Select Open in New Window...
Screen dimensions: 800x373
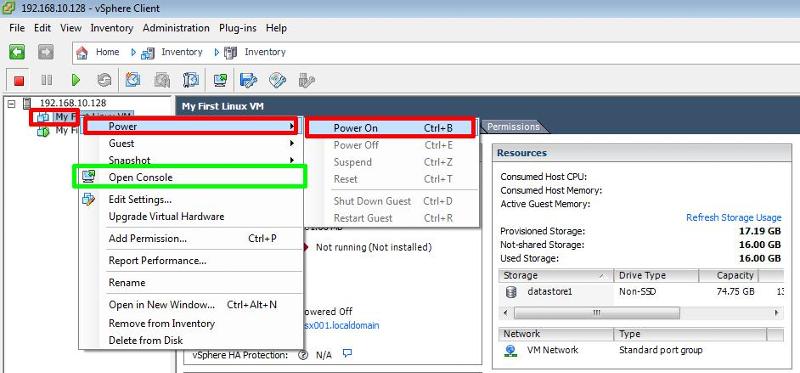[190, 305]
